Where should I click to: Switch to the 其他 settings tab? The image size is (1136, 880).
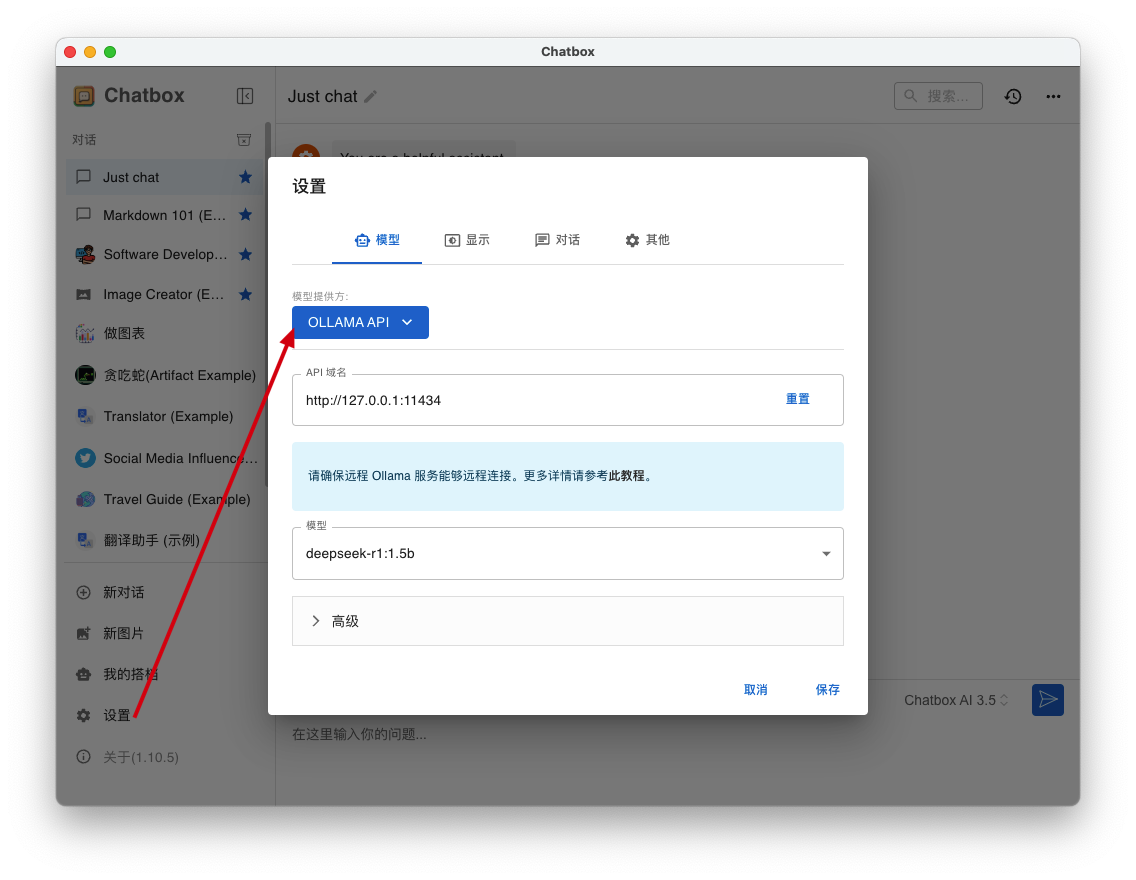click(x=646, y=240)
